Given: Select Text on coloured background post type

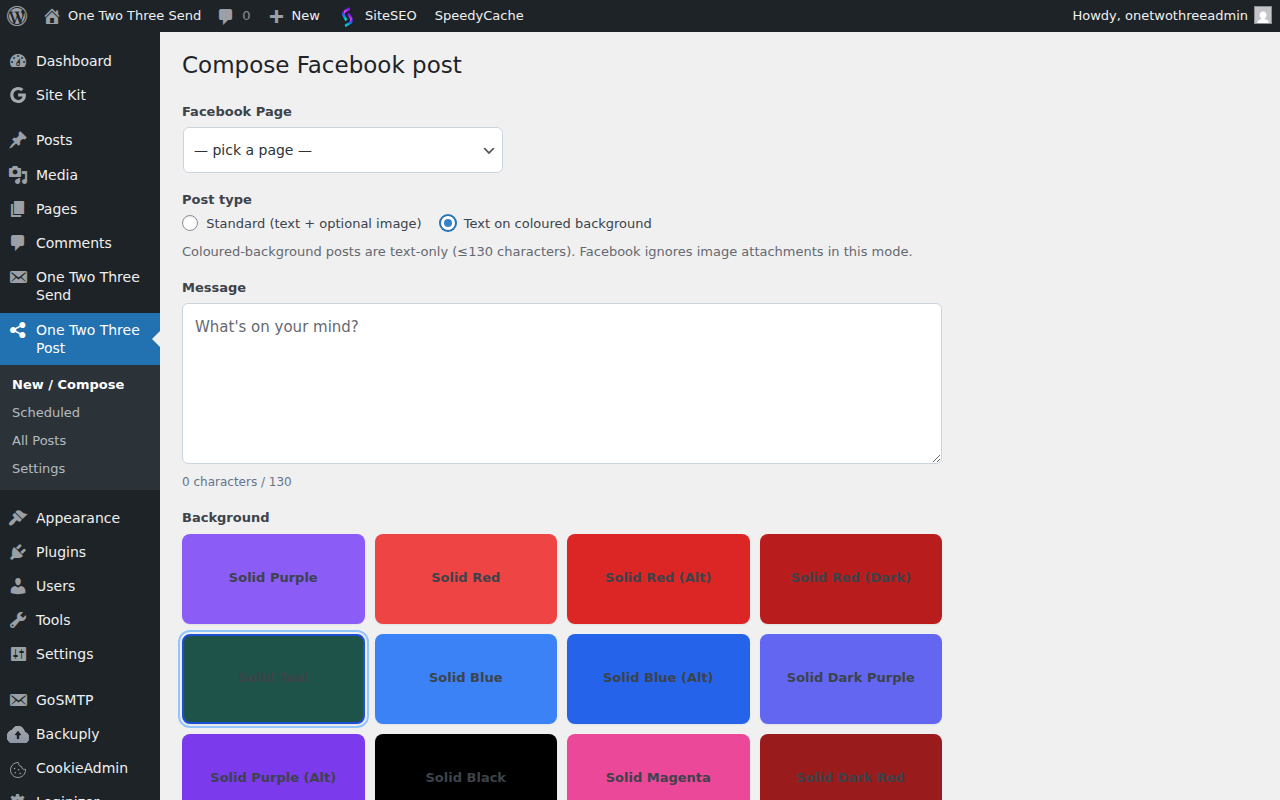Looking at the screenshot, I should click(x=448, y=223).
